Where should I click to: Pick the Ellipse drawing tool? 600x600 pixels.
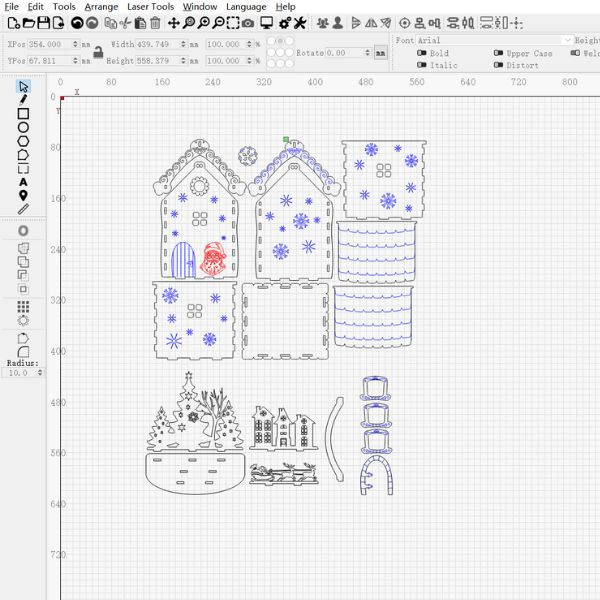pos(23,128)
